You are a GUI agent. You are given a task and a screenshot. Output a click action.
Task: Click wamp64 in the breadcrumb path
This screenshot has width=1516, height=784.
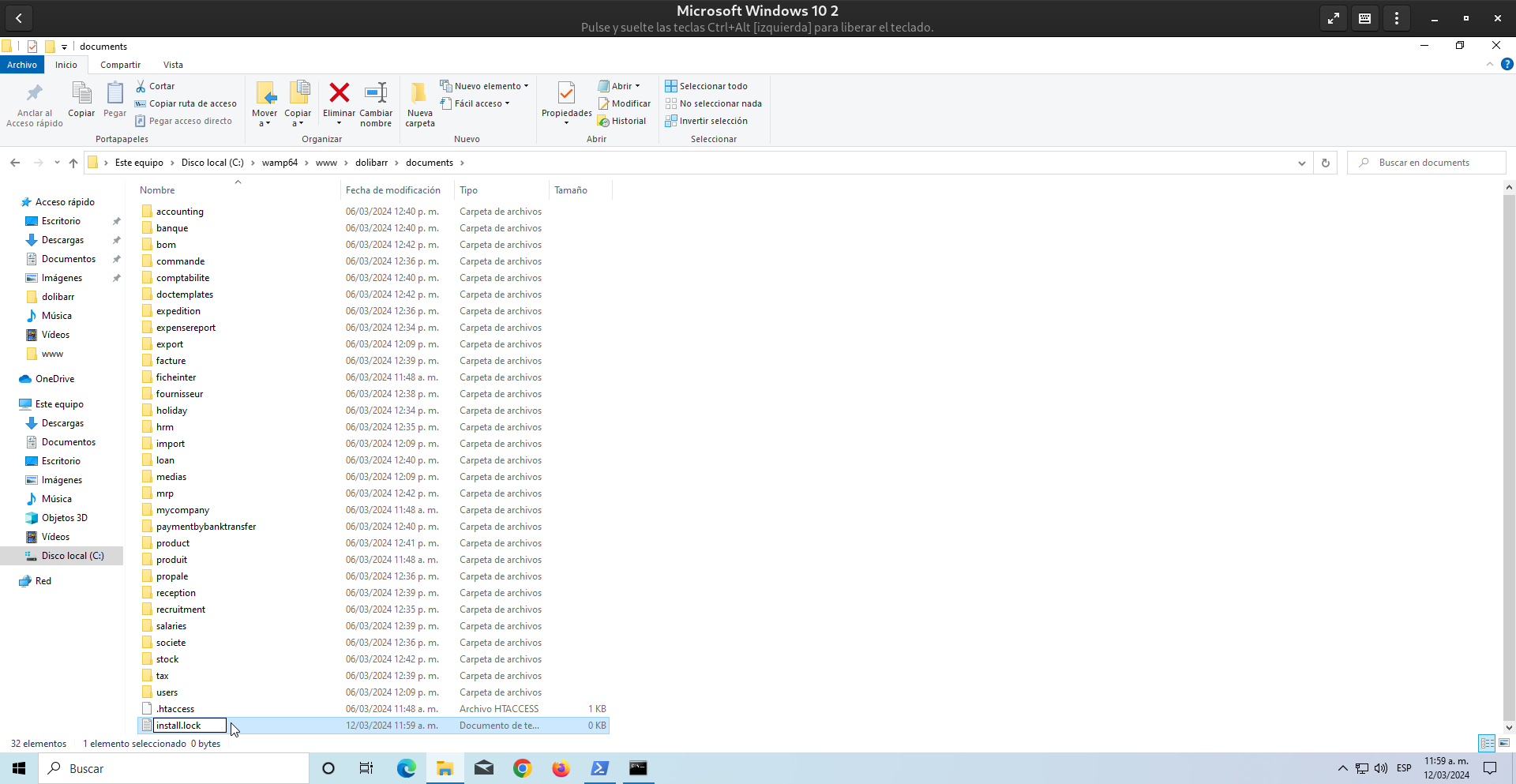(280, 163)
